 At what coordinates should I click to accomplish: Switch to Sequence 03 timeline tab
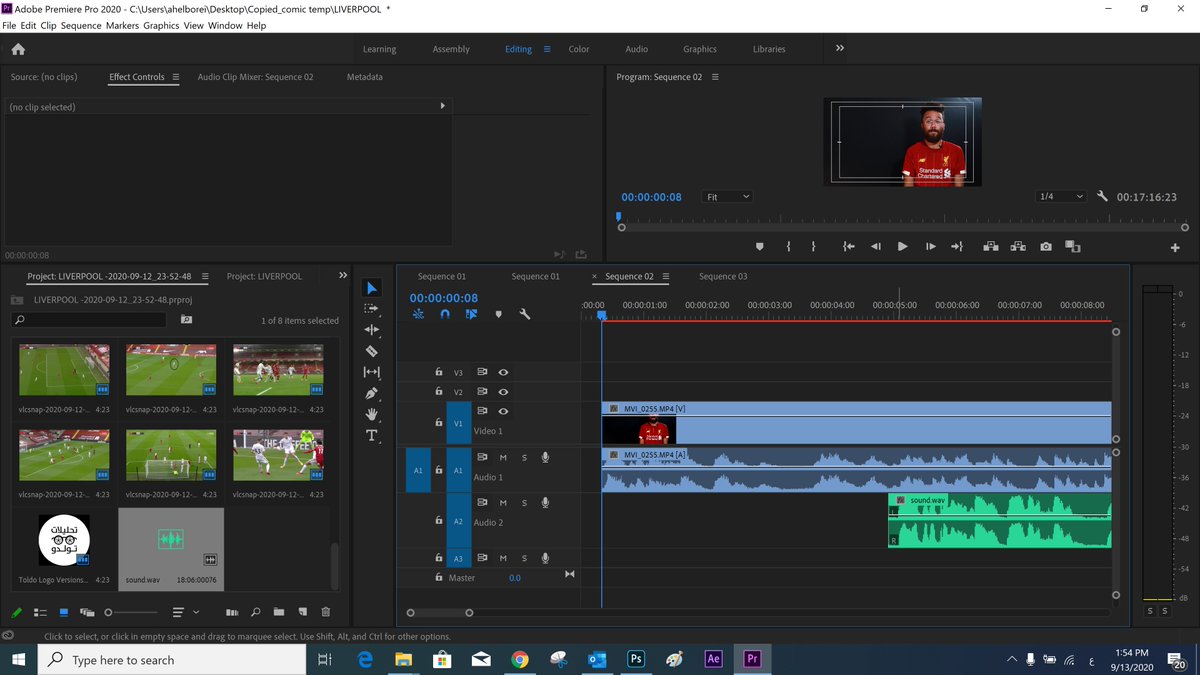[723, 277]
